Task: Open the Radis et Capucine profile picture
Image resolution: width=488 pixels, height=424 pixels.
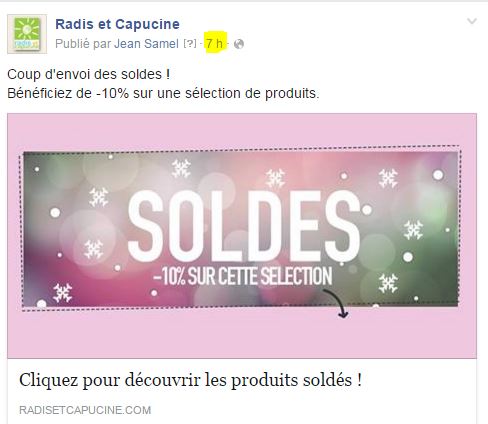Action: point(27,34)
